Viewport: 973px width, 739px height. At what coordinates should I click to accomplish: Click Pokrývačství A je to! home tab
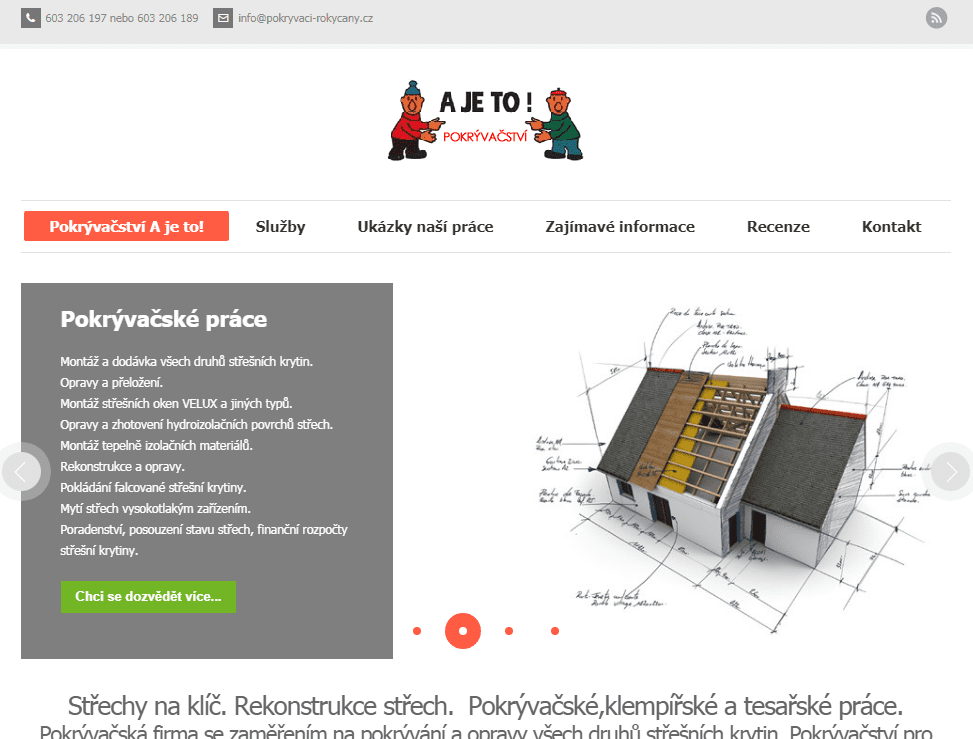point(127,226)
